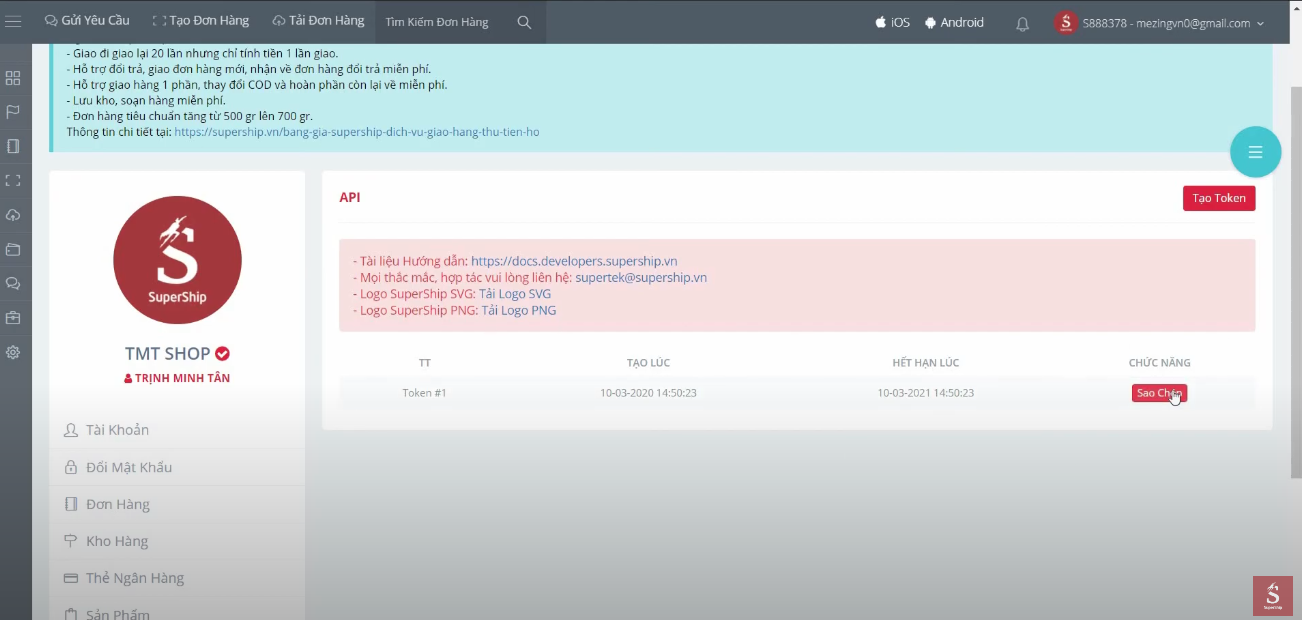
Task: Click expiry time 10-03-2021 14:50:23
Action: click(926, 393)
